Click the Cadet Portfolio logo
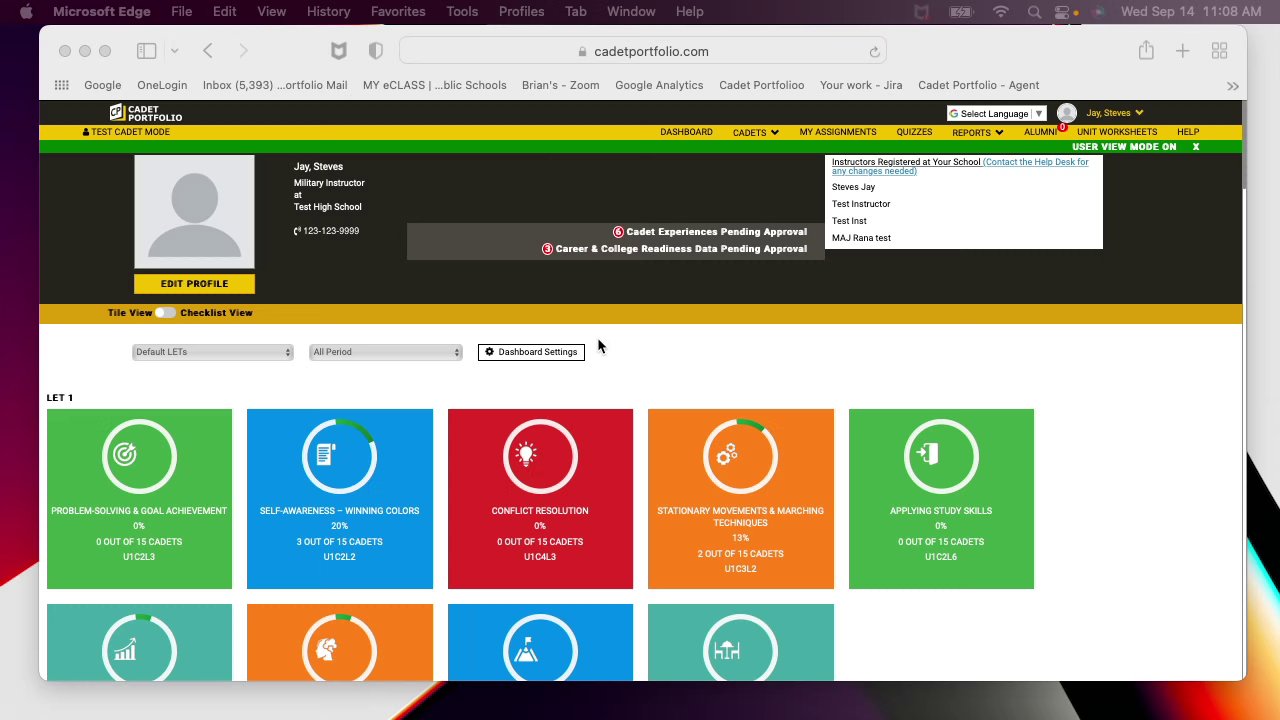1280x720 pixels. [146, 113]
